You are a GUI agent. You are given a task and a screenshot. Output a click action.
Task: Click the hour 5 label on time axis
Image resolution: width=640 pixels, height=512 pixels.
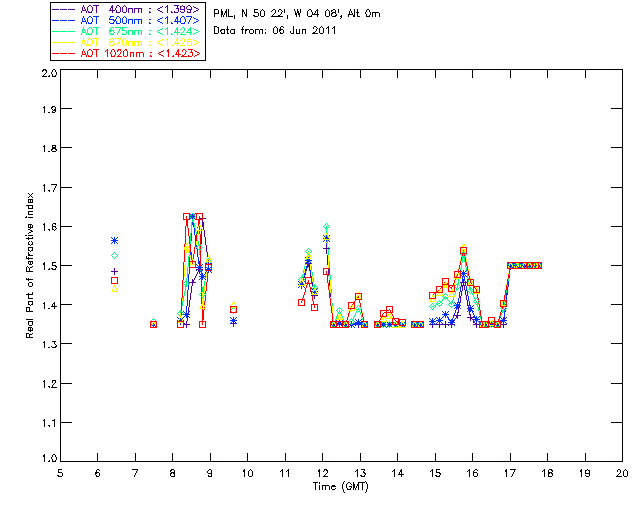(x=60, y=473)
